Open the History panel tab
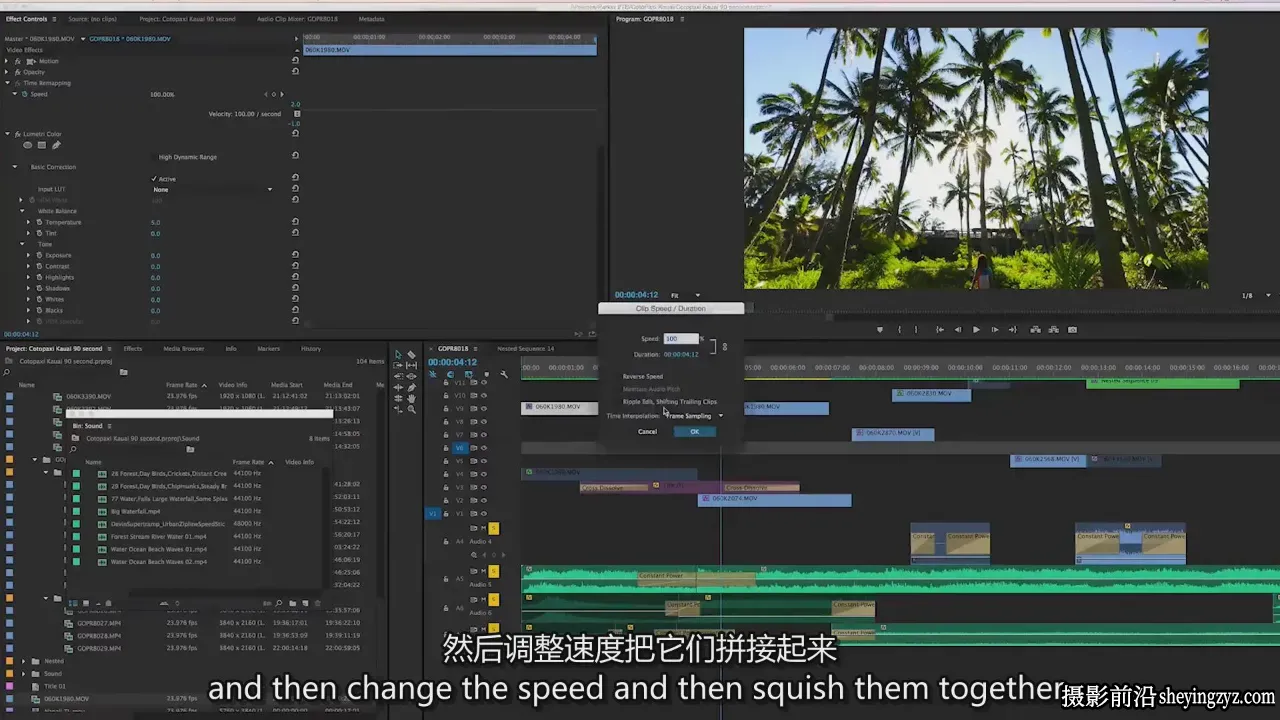Image resolution: width=1280 pixels, height=720 pixels. (x=311, y=349)
